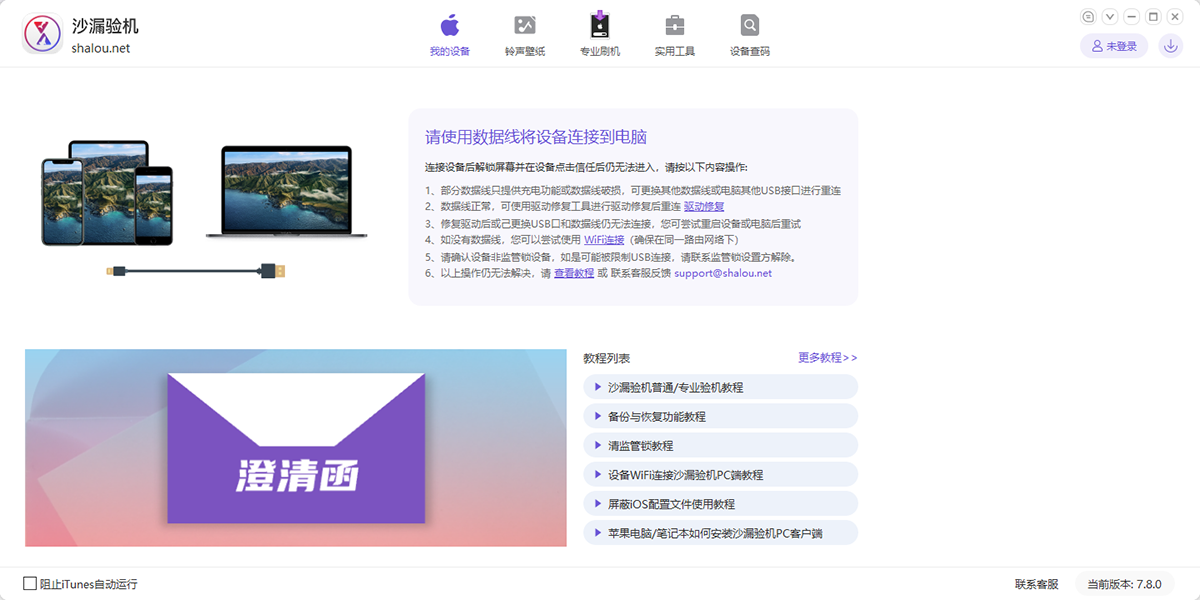Open the 清监管锁教程 entry
1200x600 pixels.
point(720,445)
